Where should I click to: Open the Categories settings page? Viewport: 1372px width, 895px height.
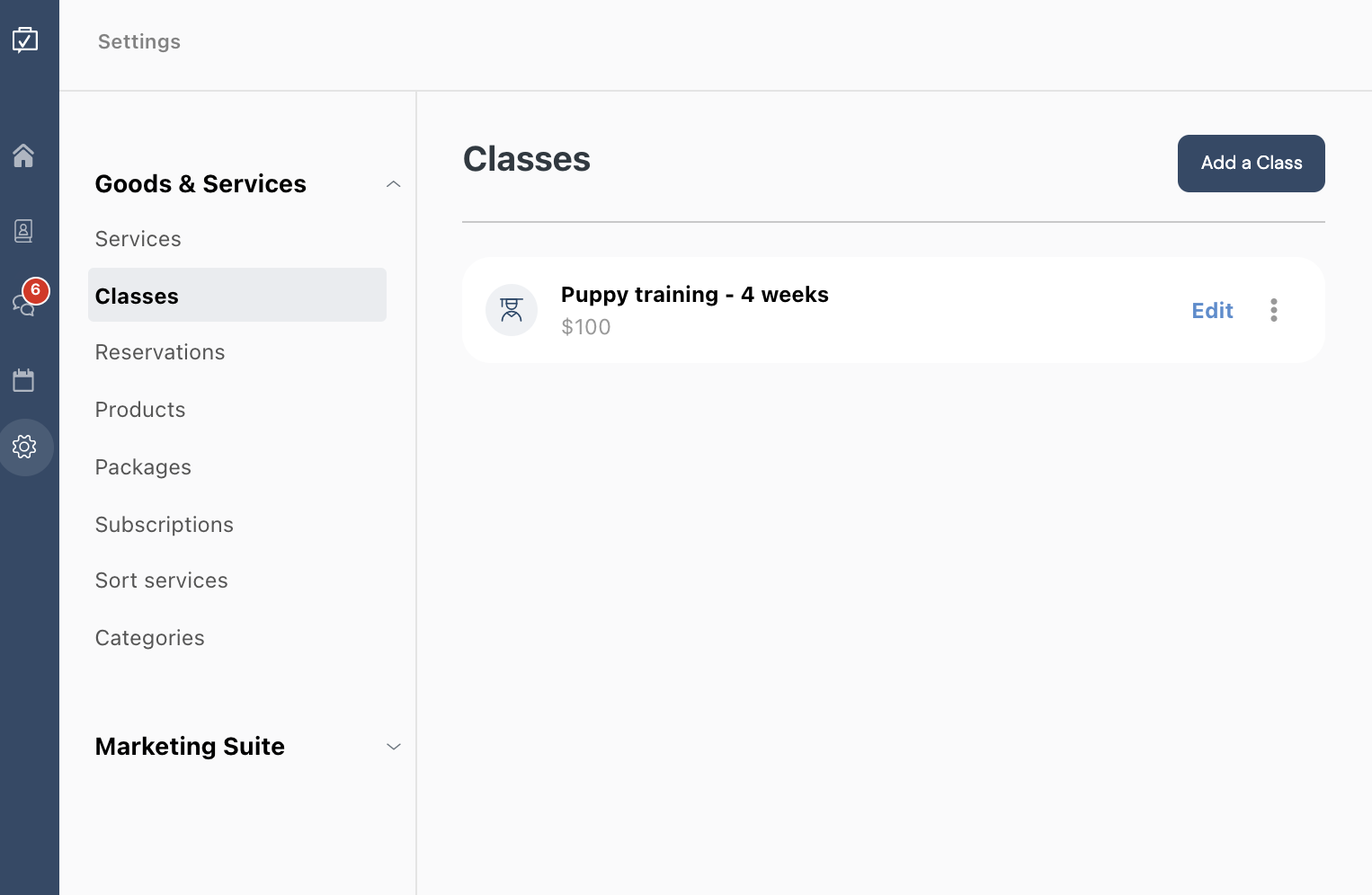pos(150,638)
